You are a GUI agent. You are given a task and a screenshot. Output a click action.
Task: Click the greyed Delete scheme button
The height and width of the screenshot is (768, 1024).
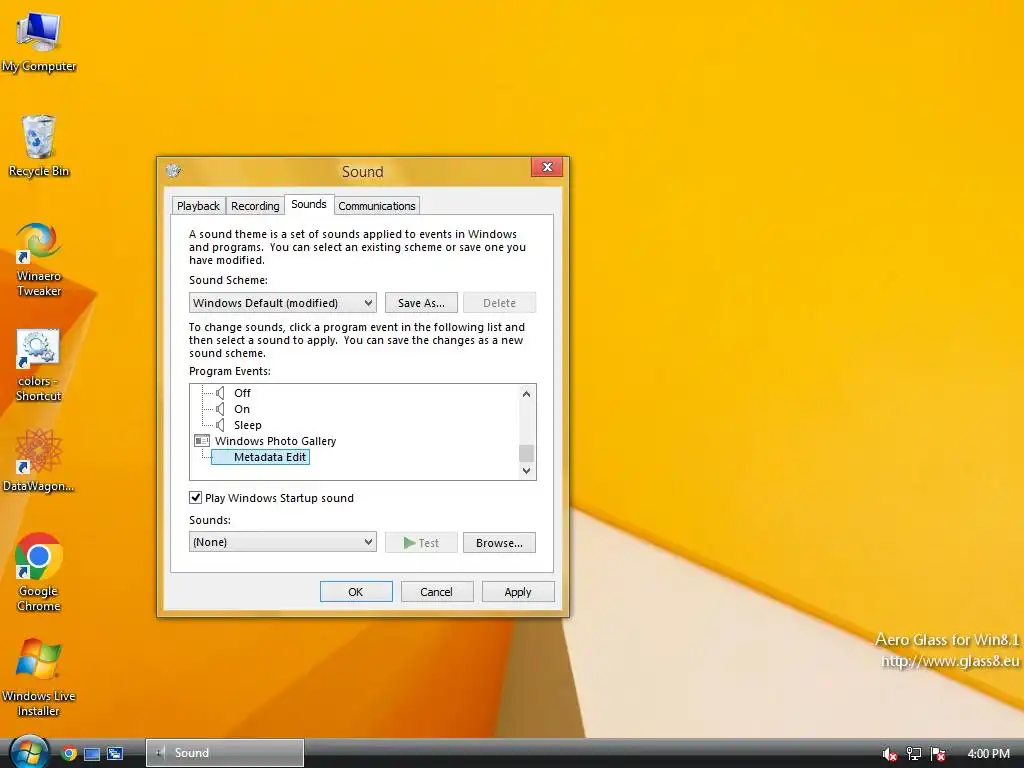(x=500, y=303)
